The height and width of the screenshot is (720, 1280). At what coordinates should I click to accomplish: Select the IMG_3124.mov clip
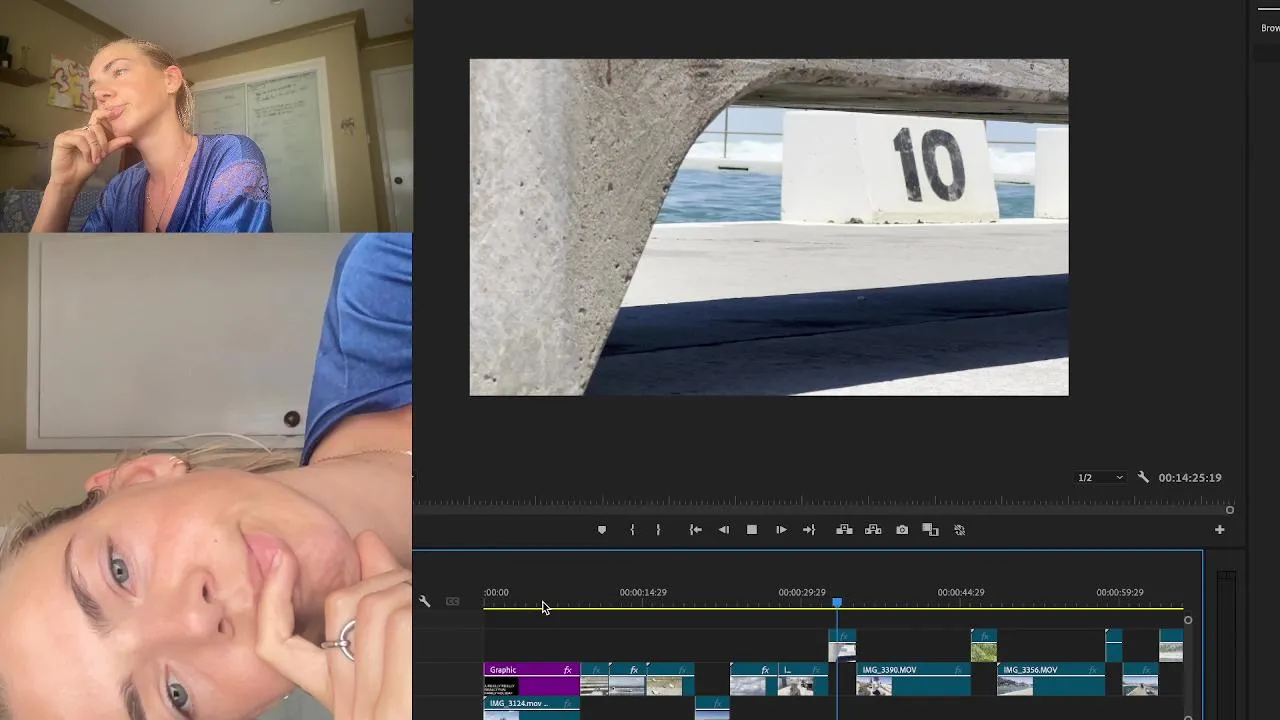click(x=531, y=707)
